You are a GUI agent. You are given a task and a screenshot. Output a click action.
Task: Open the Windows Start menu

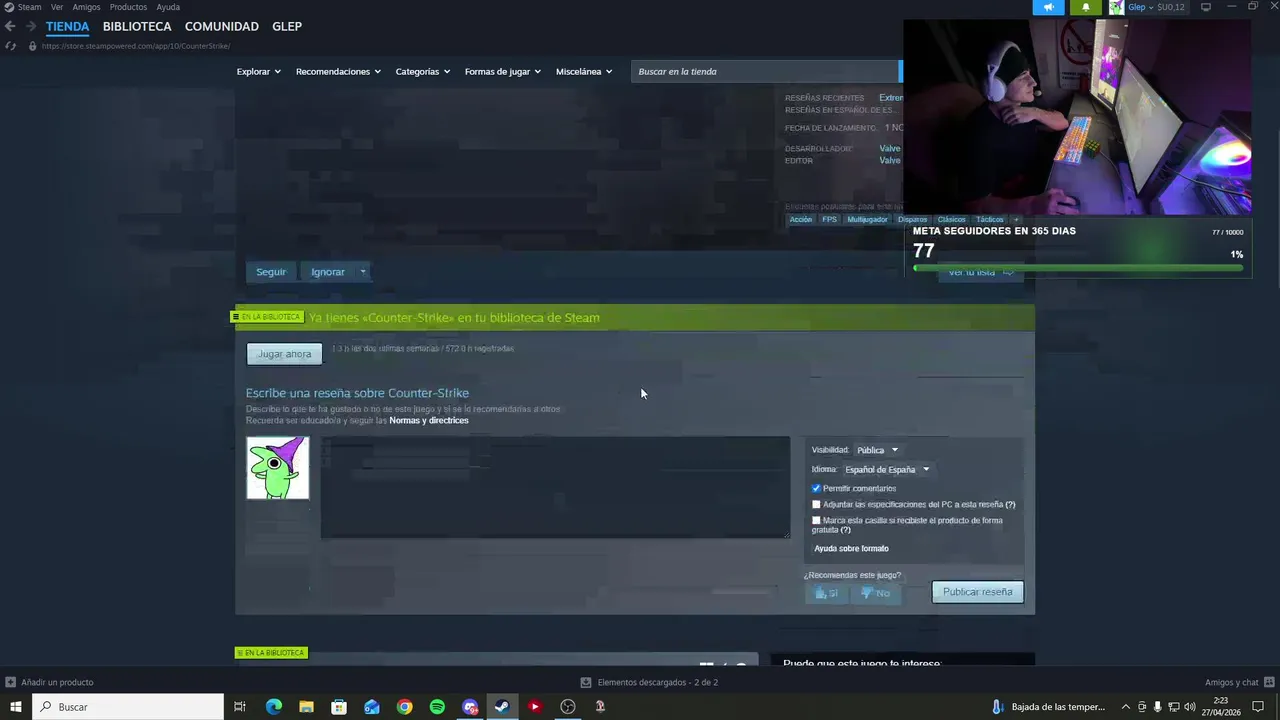(x=15, y=707)
